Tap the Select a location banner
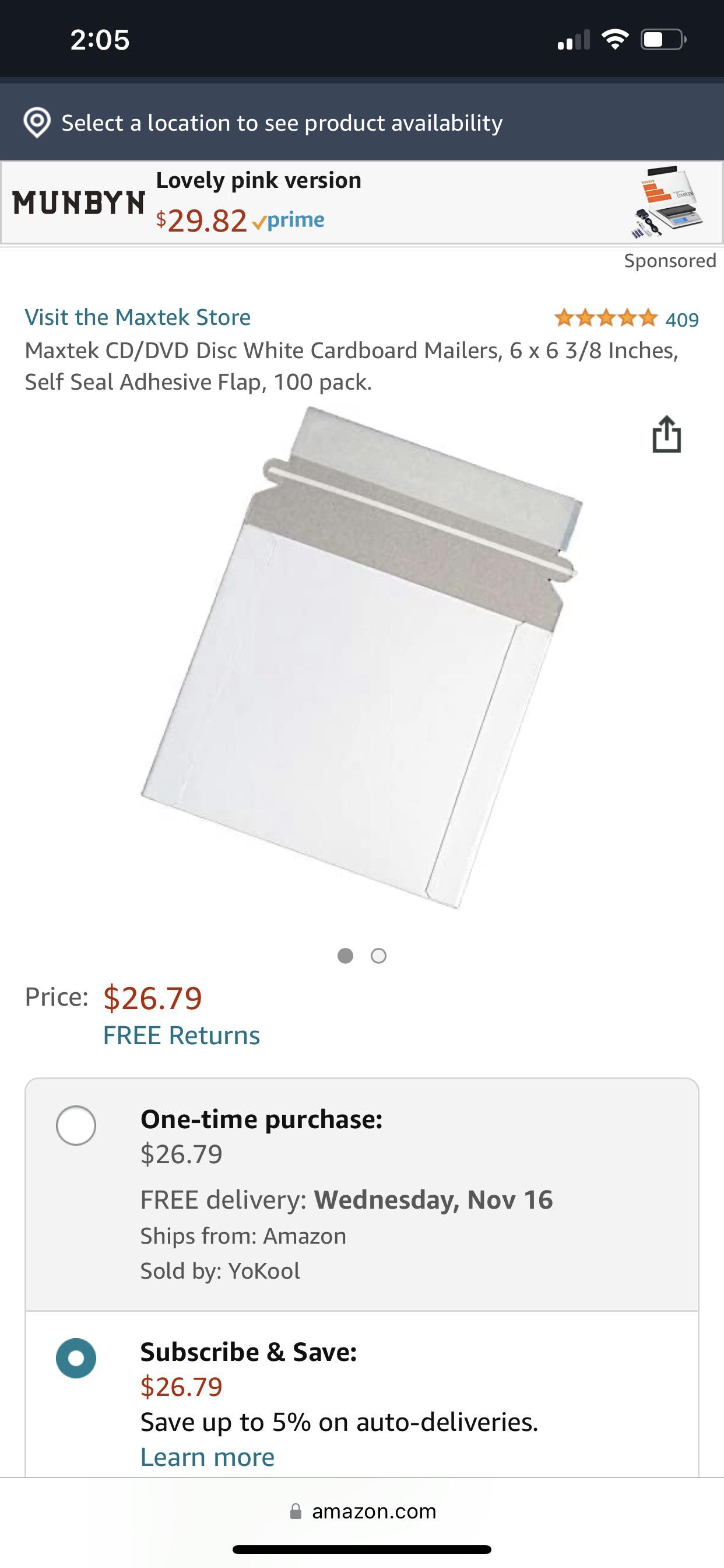Screen dimensions: 724x1568 (x=282, y=123)
